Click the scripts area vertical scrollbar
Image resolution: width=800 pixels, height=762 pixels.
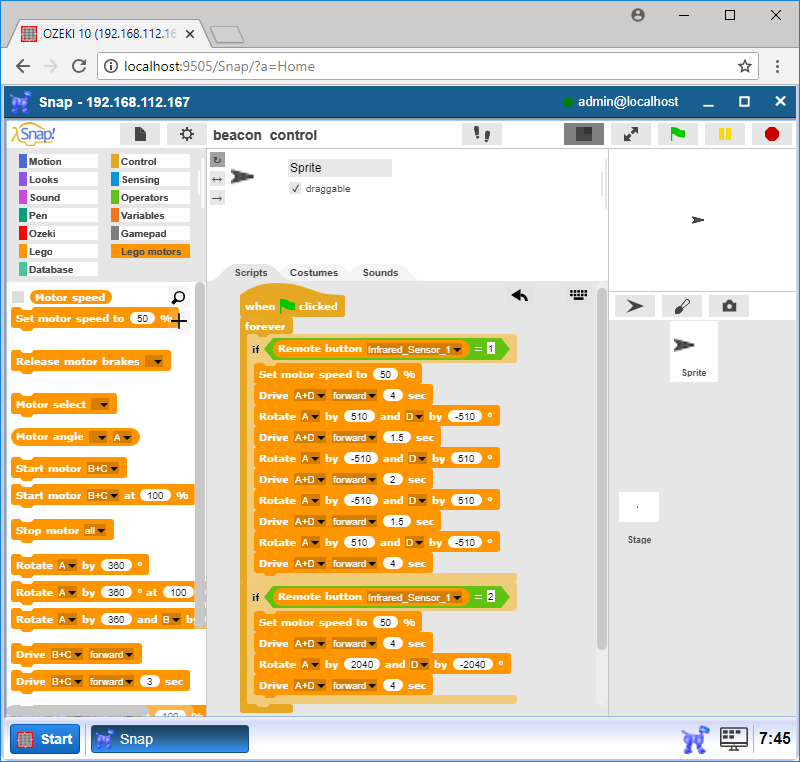coord(602,469)
